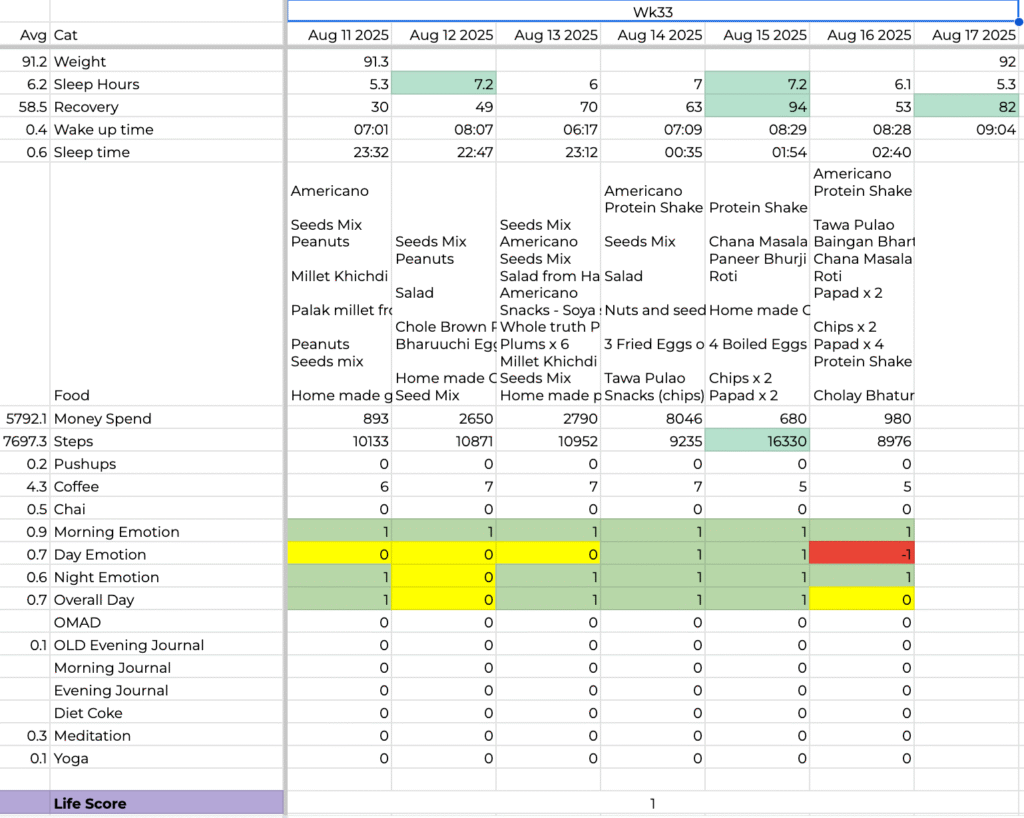Select the Aug 11 Coffee value 6
Viewport: 1024px width, 818px height.
tap(340, 486)
